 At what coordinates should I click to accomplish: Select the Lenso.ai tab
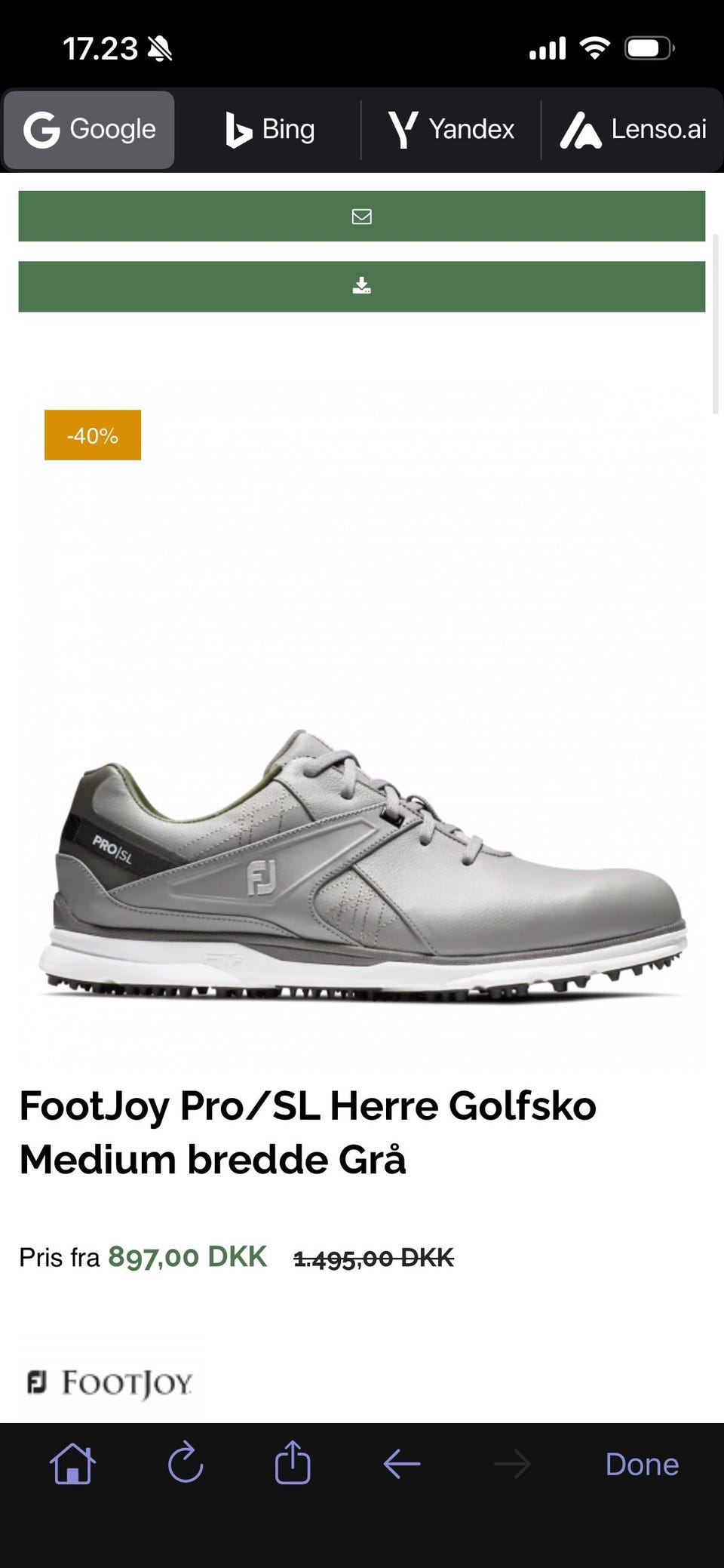[x=633, y=130]
